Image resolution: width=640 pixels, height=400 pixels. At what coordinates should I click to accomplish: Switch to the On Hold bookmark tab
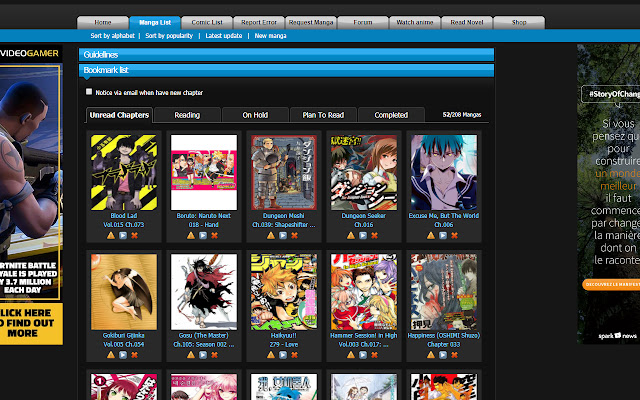[x=255, y=115]
